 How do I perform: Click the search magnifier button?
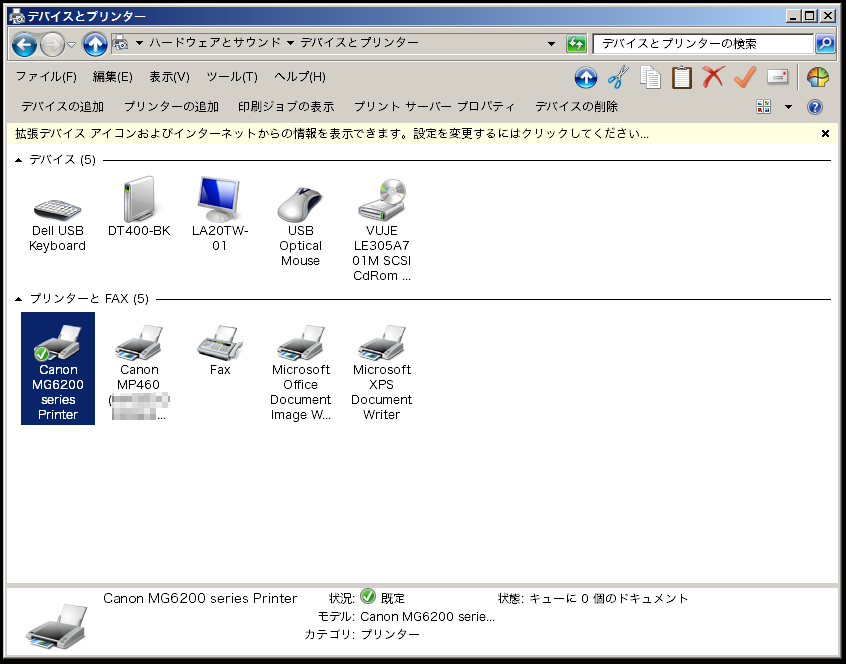point(825,44)
